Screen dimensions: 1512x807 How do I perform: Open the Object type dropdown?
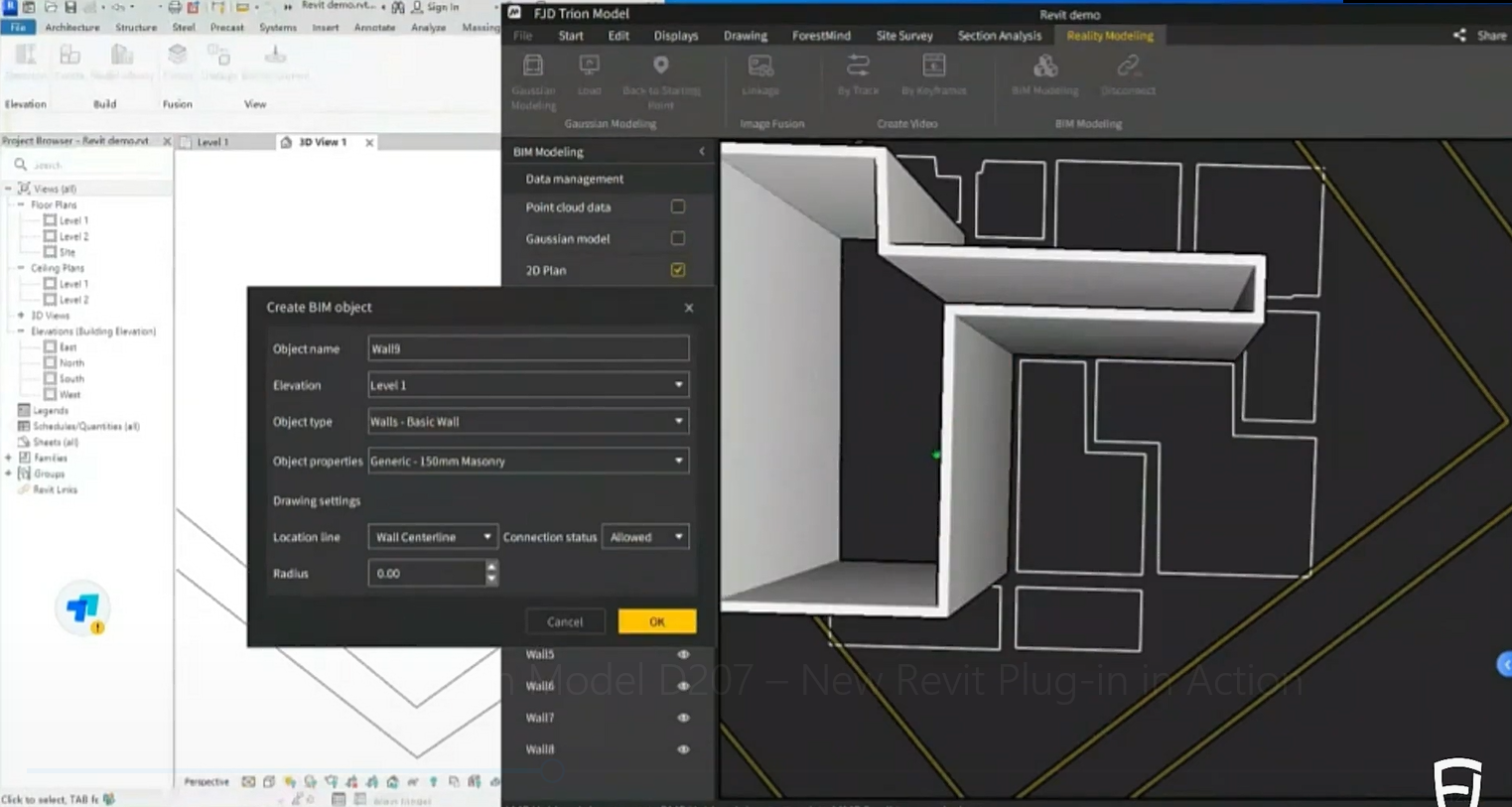528,422
